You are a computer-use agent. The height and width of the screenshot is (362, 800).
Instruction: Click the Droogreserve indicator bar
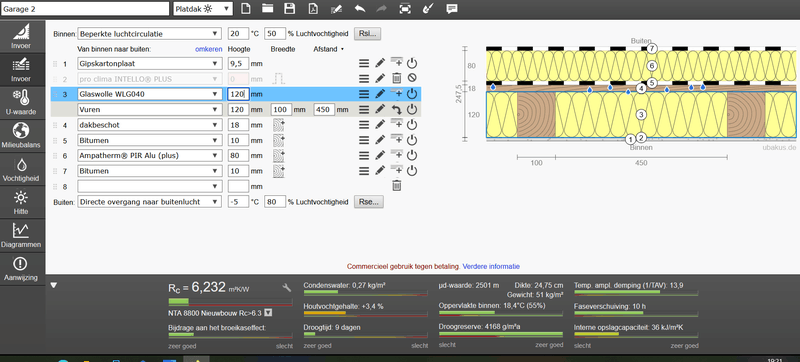pyautogui.click(x=501, y=334)
